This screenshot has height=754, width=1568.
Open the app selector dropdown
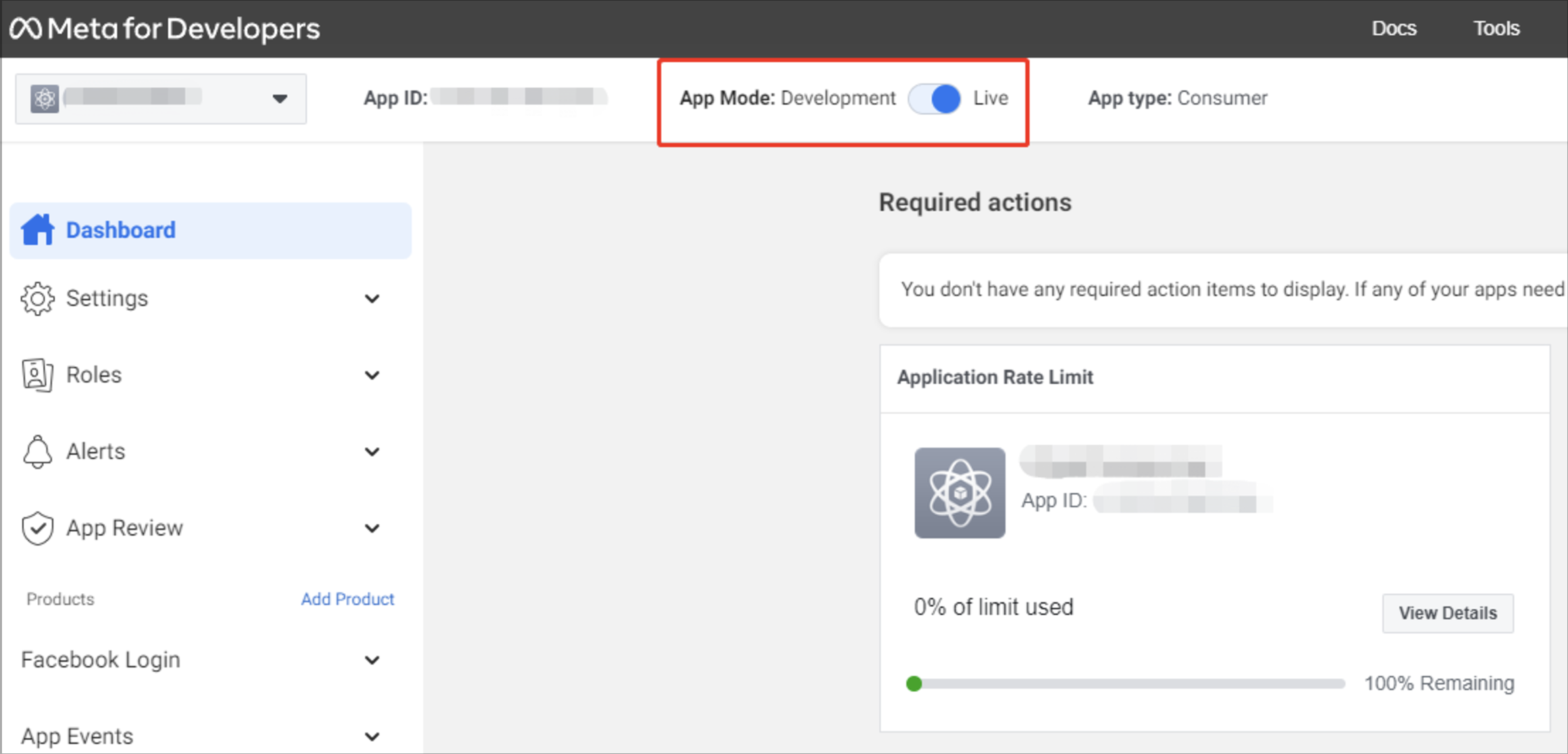[x=161, y=99]
